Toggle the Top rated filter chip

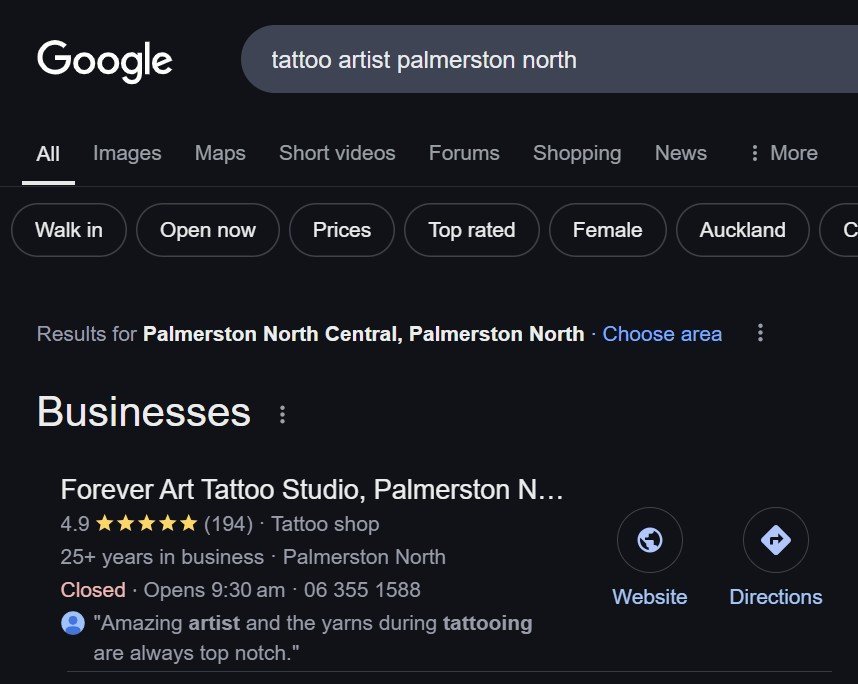tap(472, 230)
